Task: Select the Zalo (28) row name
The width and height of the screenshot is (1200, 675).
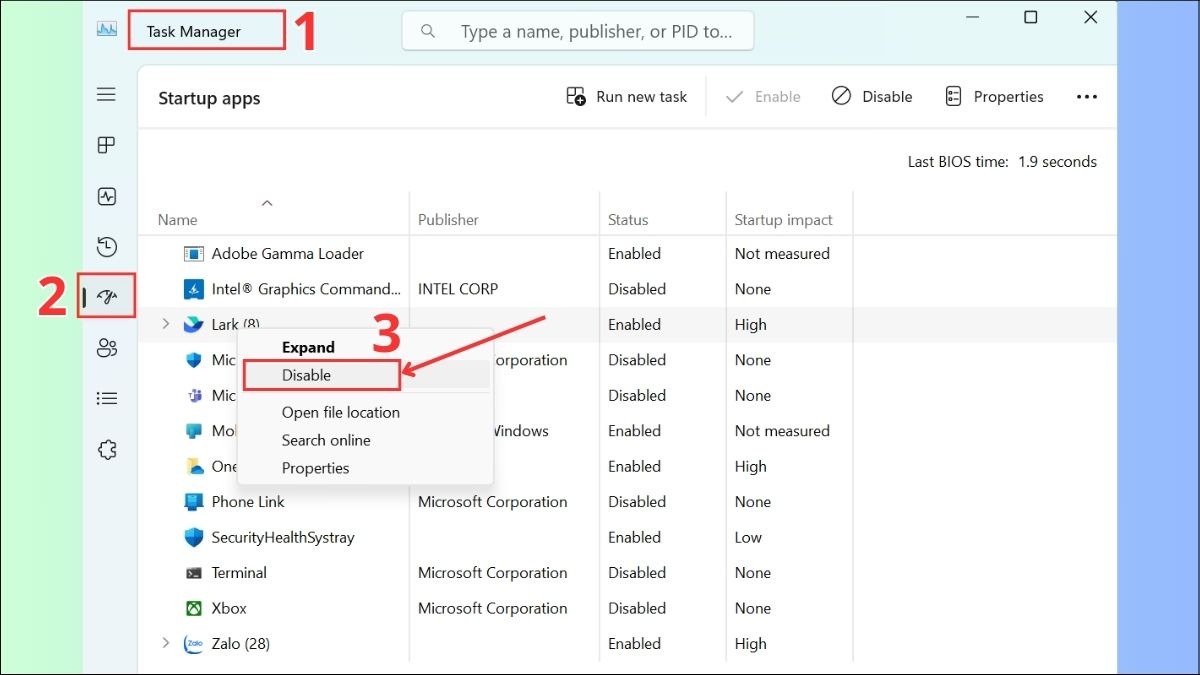Action: [x=241, y=644]
